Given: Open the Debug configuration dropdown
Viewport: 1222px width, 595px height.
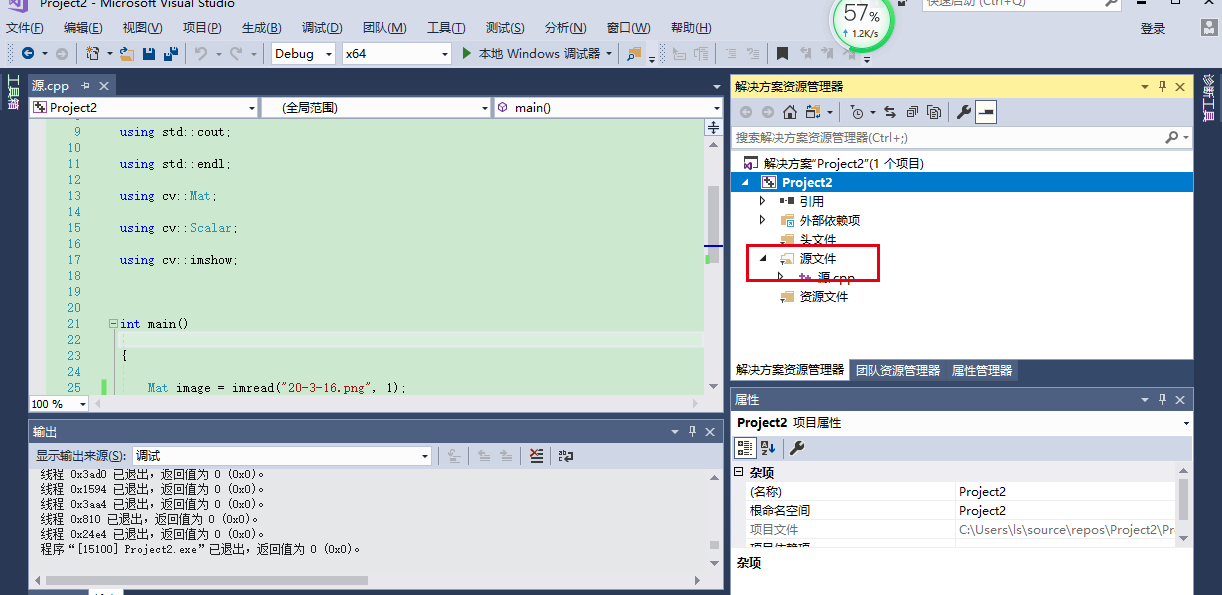Looking at the screenshot, I should click(328, 54).
